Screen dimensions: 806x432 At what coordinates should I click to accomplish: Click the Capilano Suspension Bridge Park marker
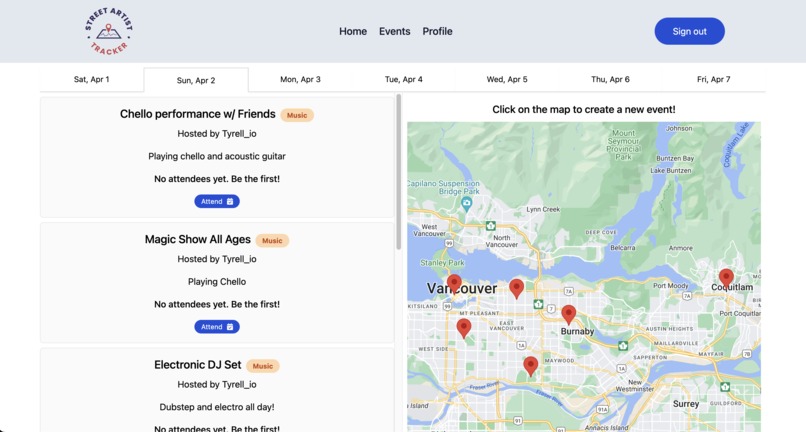pos(467,203)
